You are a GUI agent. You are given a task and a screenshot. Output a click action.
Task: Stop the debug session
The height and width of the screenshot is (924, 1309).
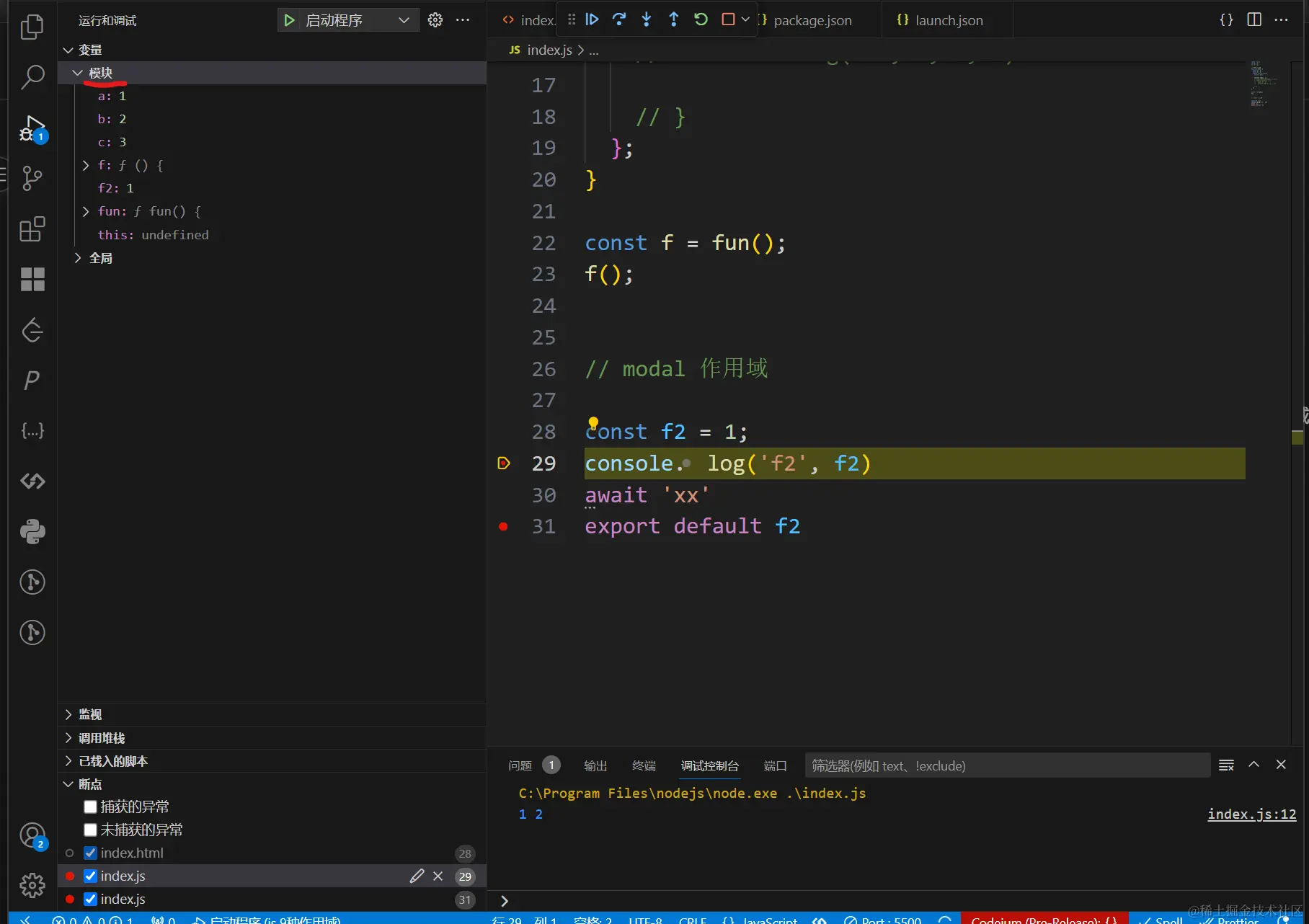[x=728, y=19]
